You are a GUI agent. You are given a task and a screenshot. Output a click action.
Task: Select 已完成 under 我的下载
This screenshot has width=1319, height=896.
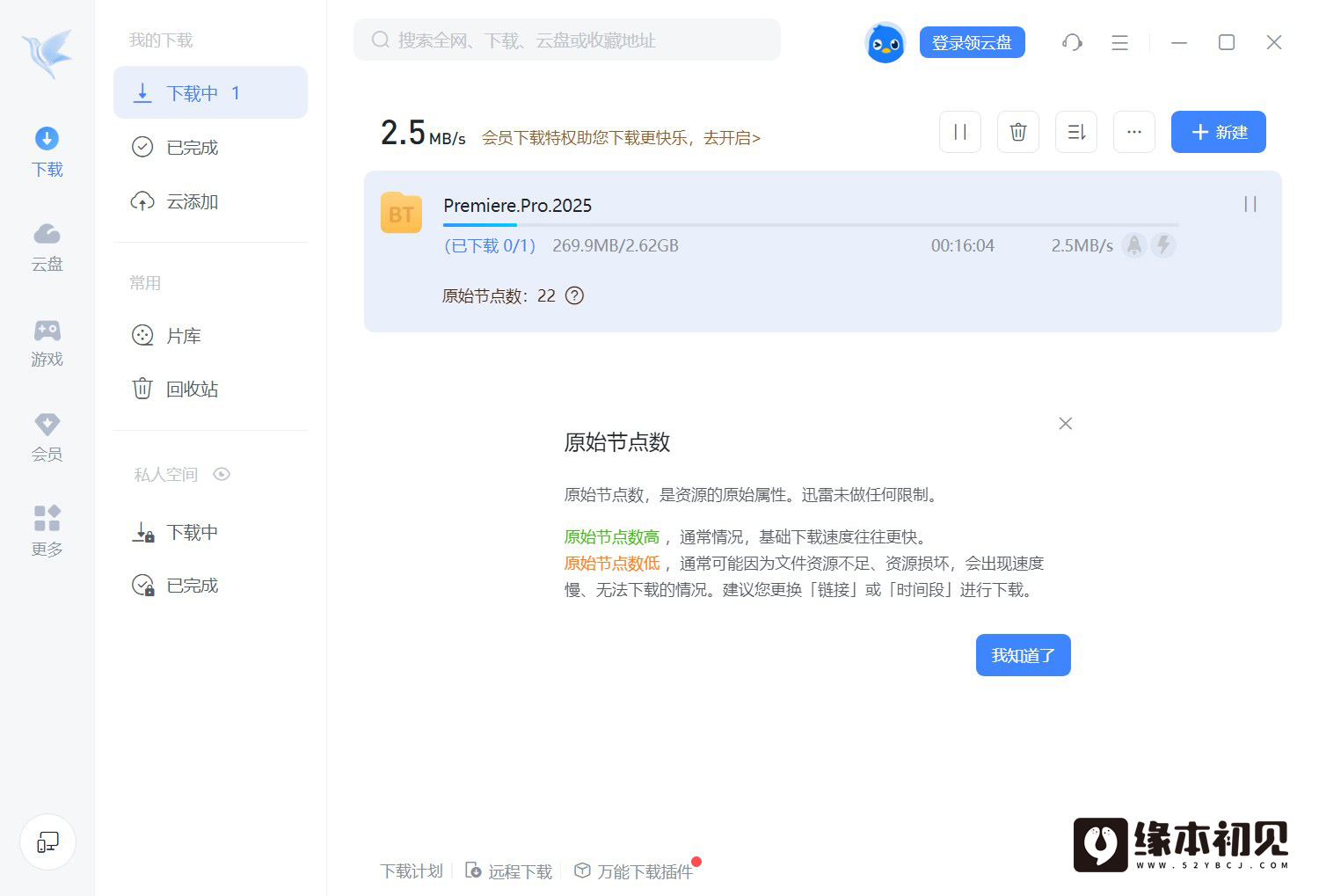210,147
